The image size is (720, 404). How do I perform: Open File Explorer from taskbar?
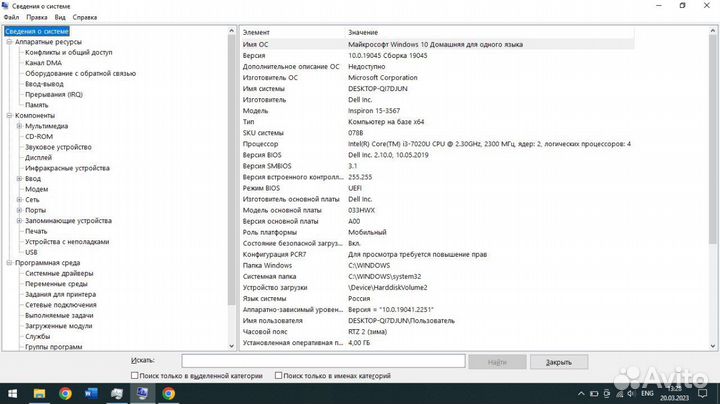[x=39, y=394]
